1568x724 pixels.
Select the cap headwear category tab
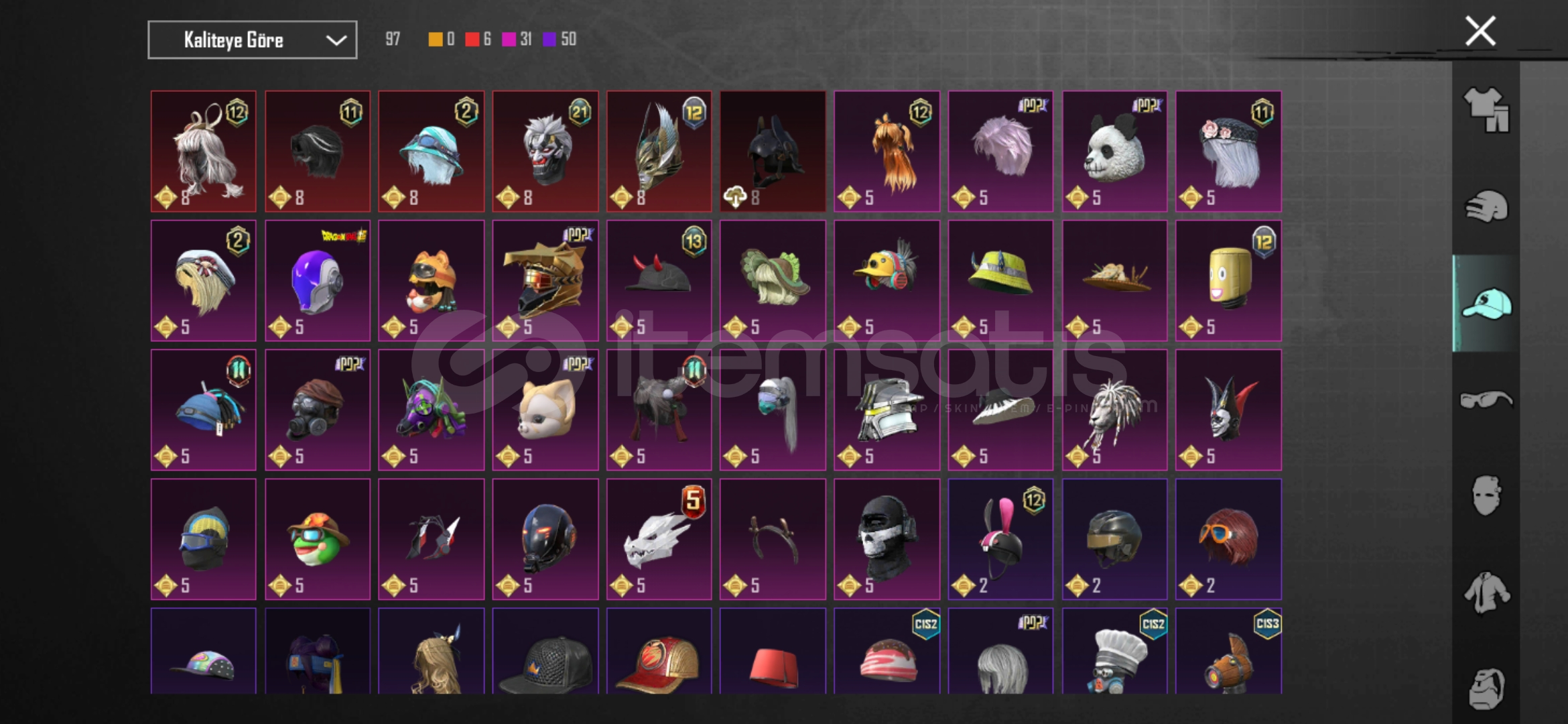[1486, 304]
